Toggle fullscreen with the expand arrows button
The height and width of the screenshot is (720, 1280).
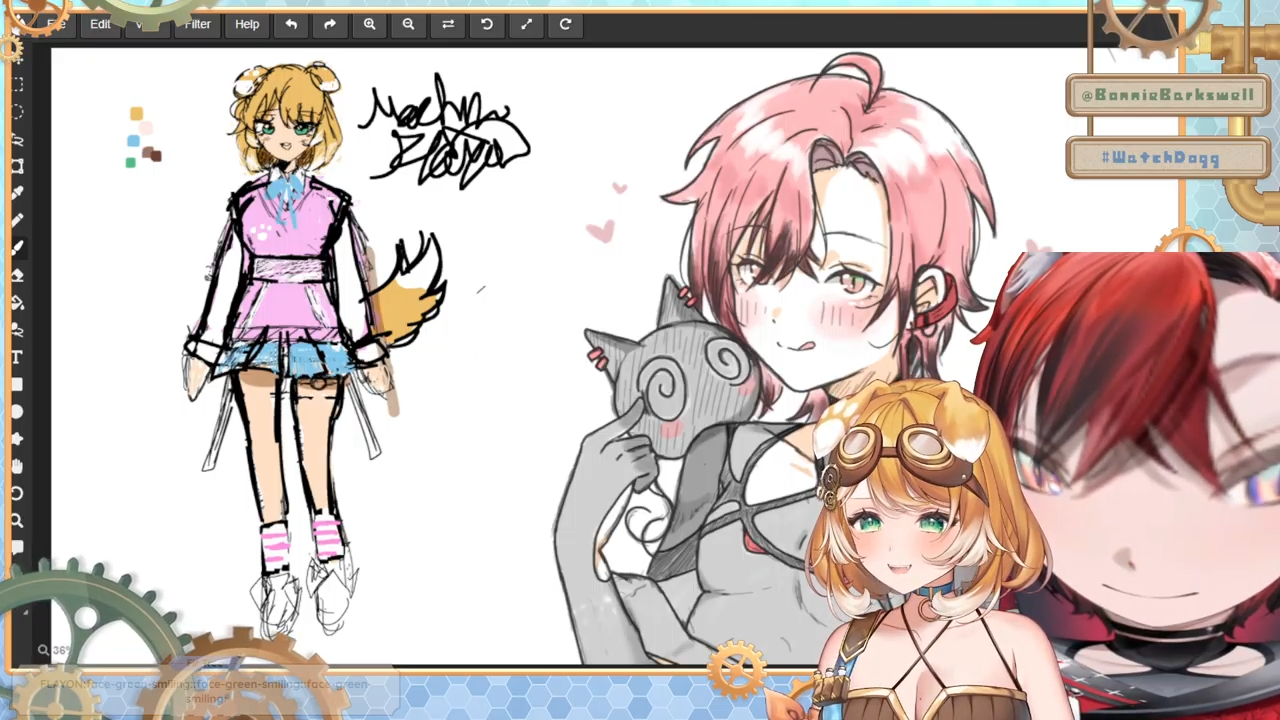click(x=526, y=24)
